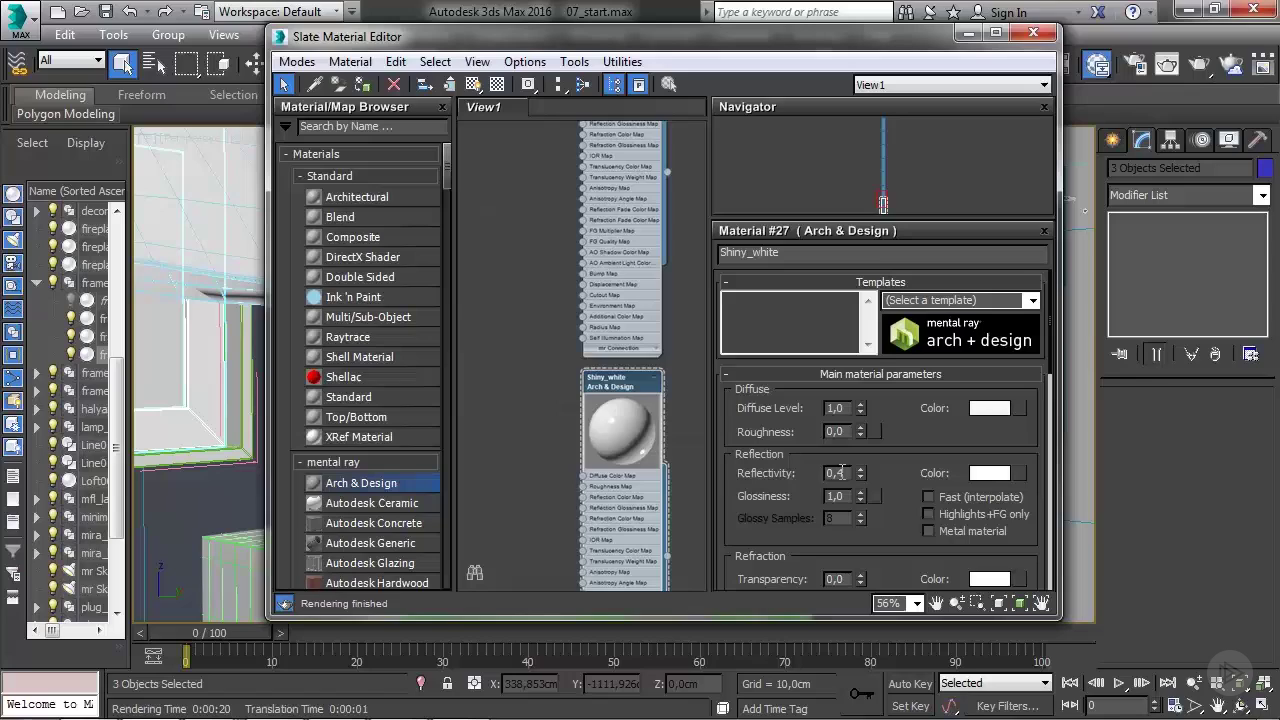
Task: Switch to the Freeform ribbon tab
Action: (142, 95)
